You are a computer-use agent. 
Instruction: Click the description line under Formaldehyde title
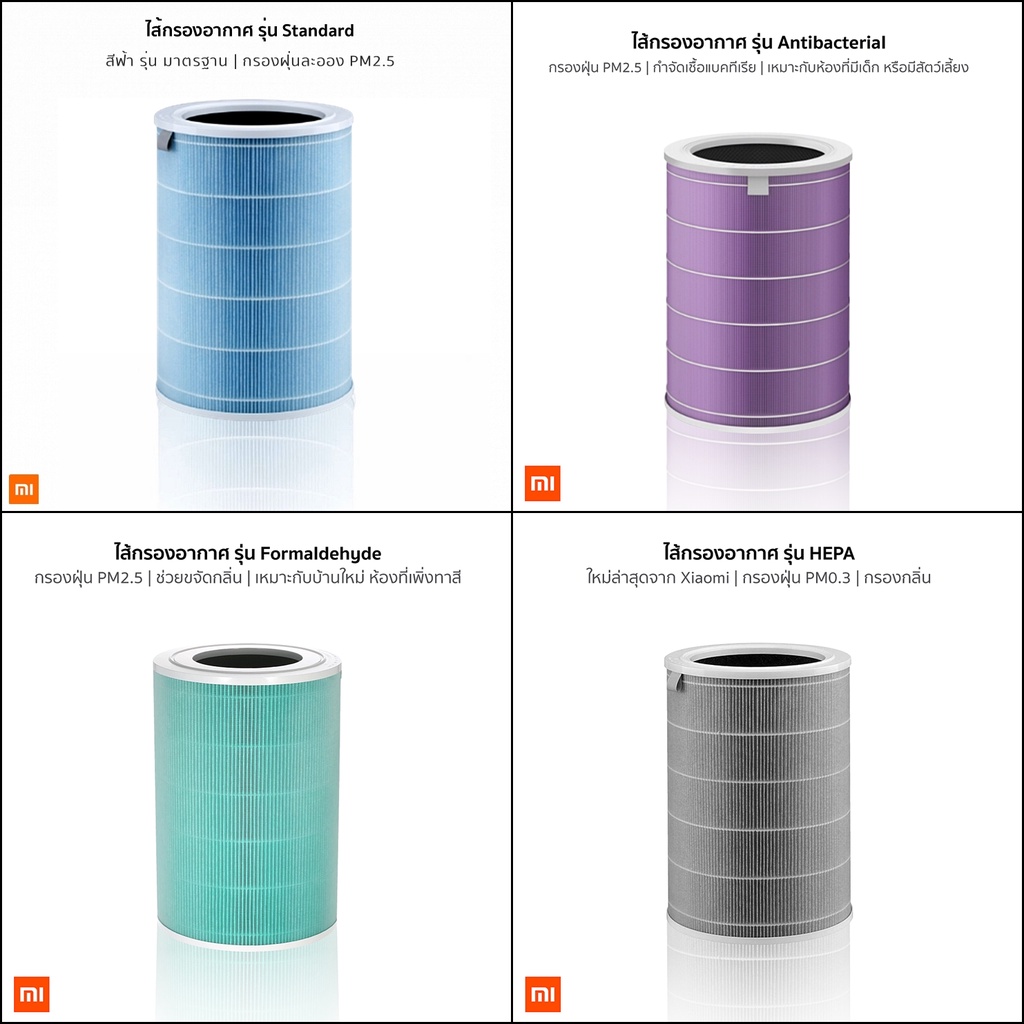coord(248,578)
